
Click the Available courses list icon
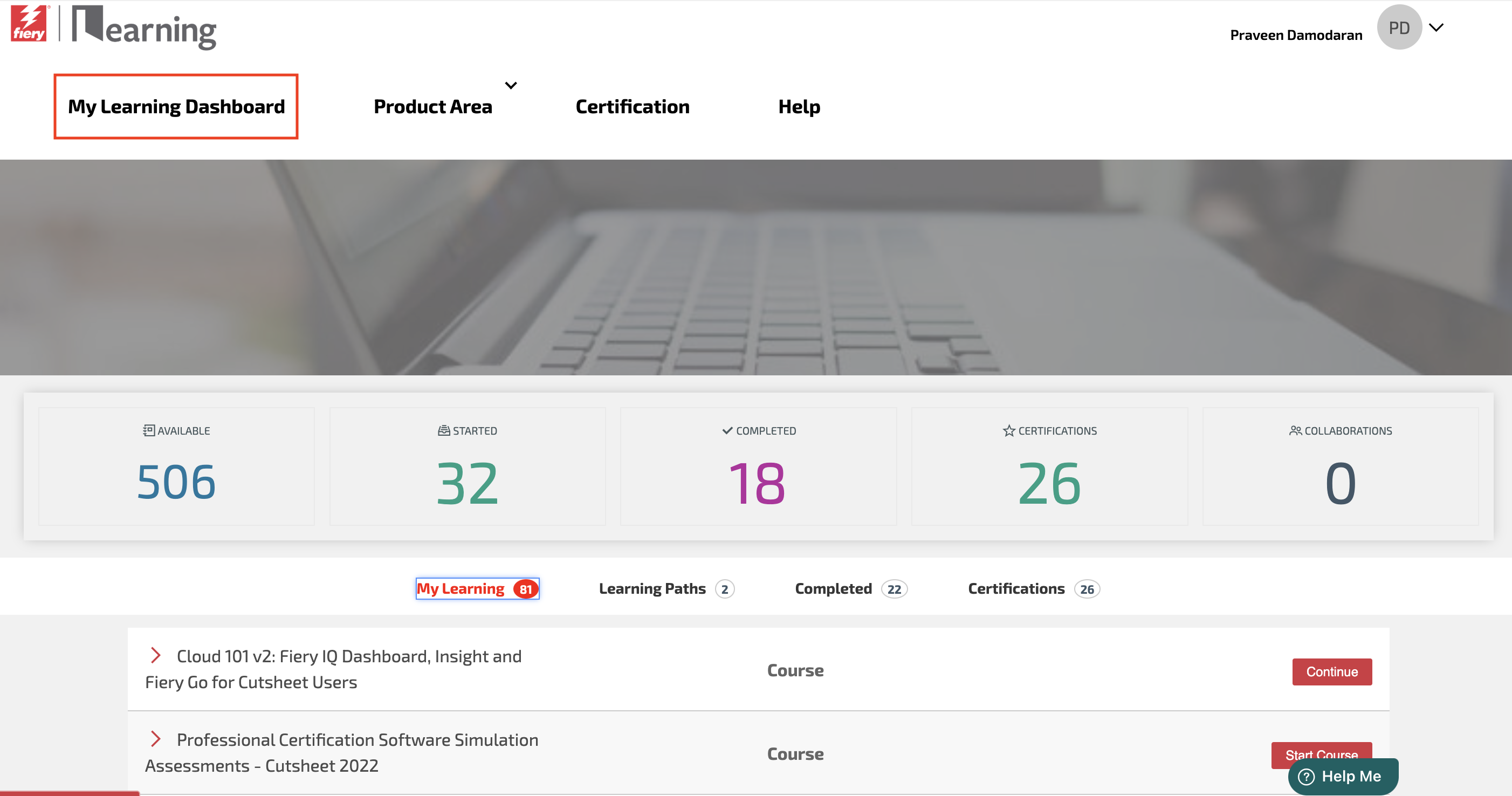(x=148, y=430)
